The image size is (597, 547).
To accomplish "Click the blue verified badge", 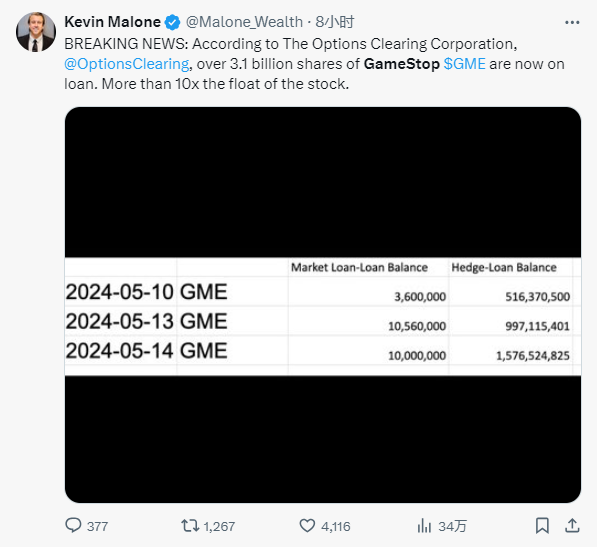I will [172, 22].
